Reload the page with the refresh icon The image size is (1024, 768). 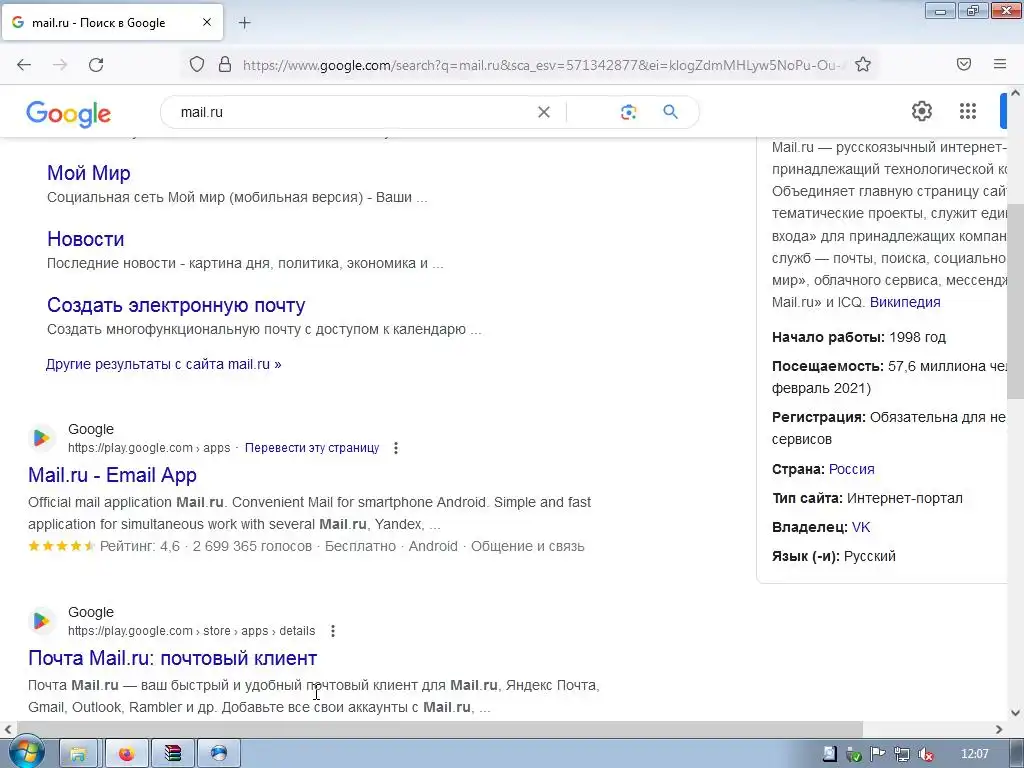pyautogui.click(x=96, y=65)
